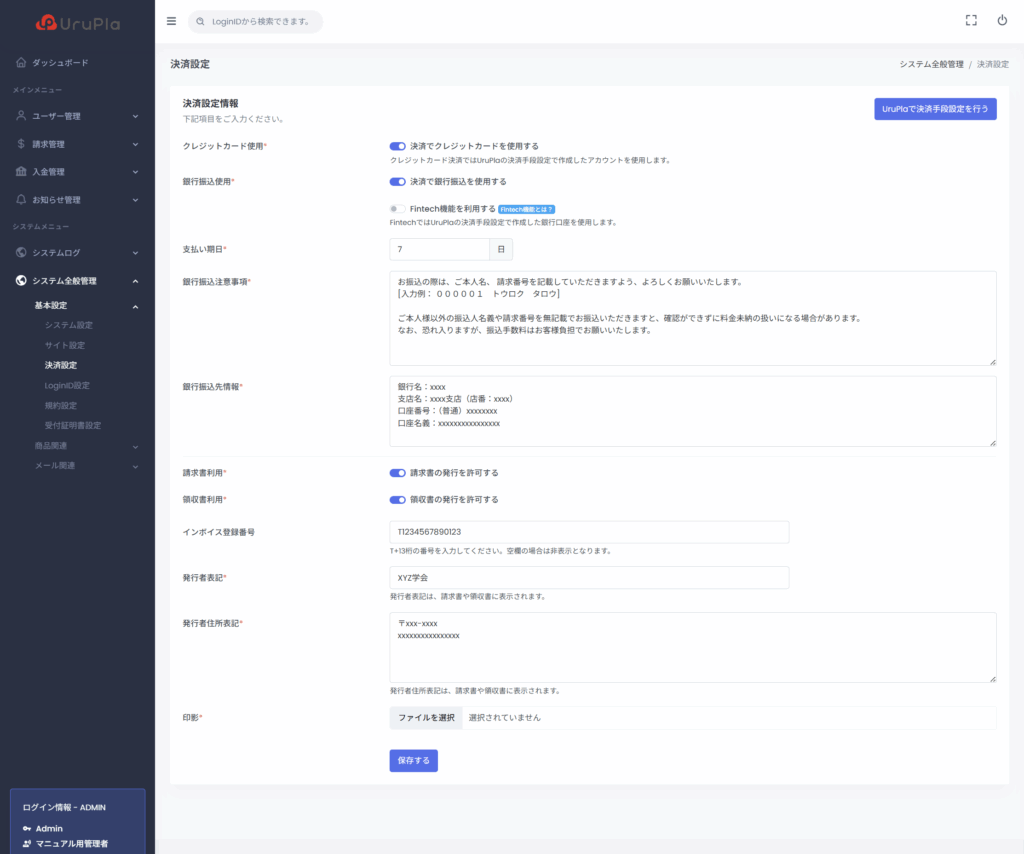Enable the Fintech function toggle
The image size is (1024, 854).
397,209
